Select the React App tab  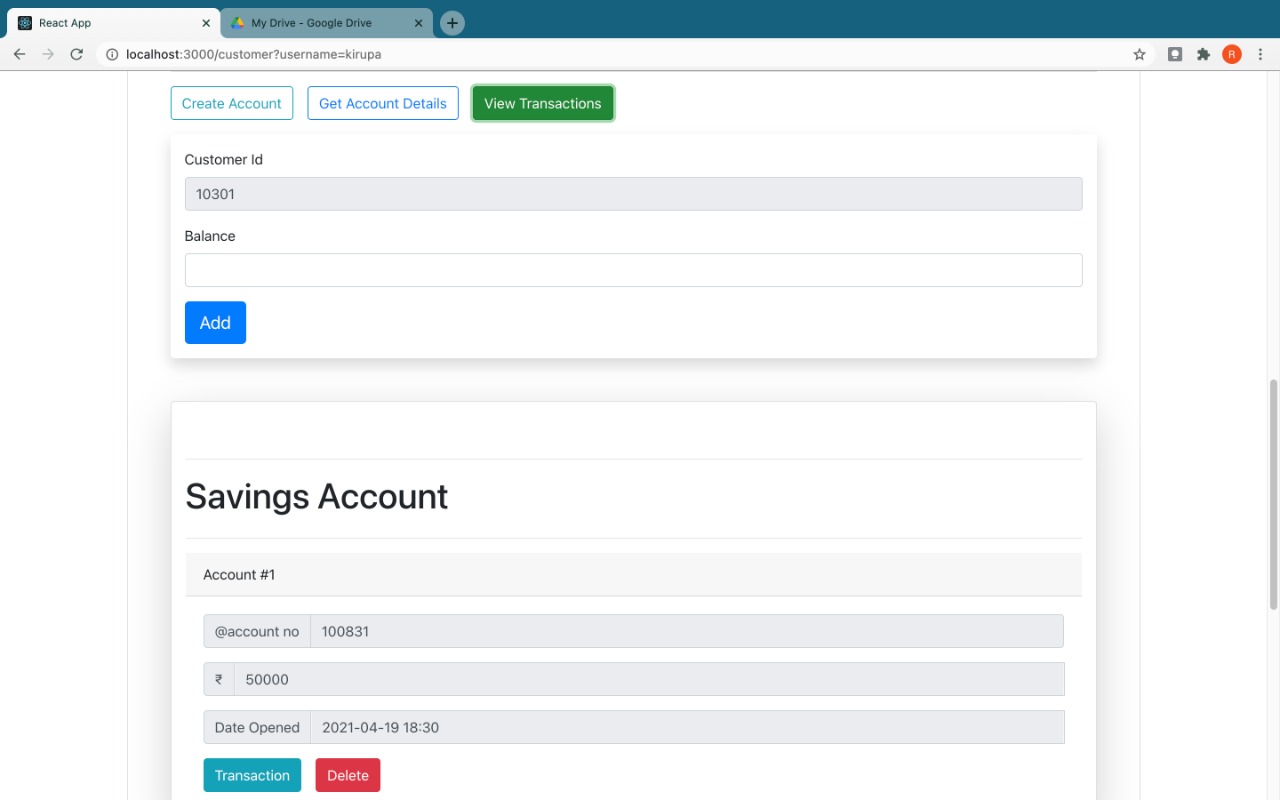pyautogui.click(x=100, y=23)
